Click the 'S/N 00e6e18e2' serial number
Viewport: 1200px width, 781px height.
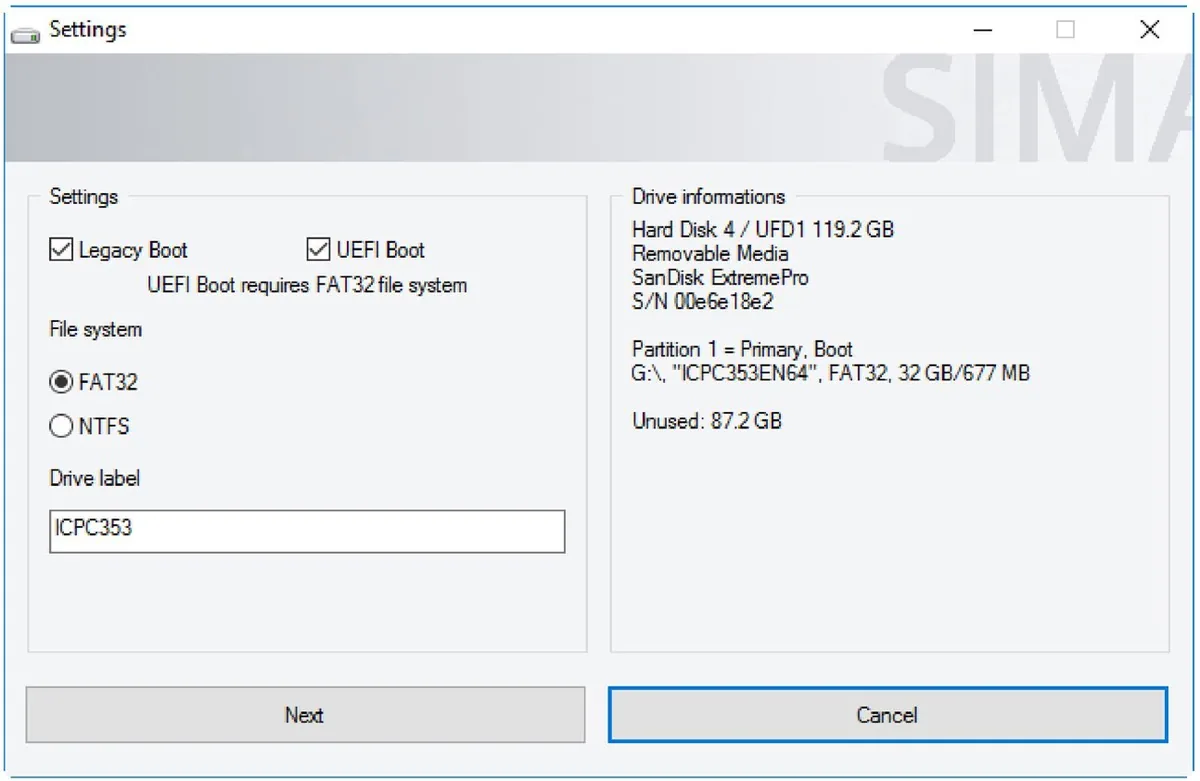pyautogui.click(x=703, y=302)
